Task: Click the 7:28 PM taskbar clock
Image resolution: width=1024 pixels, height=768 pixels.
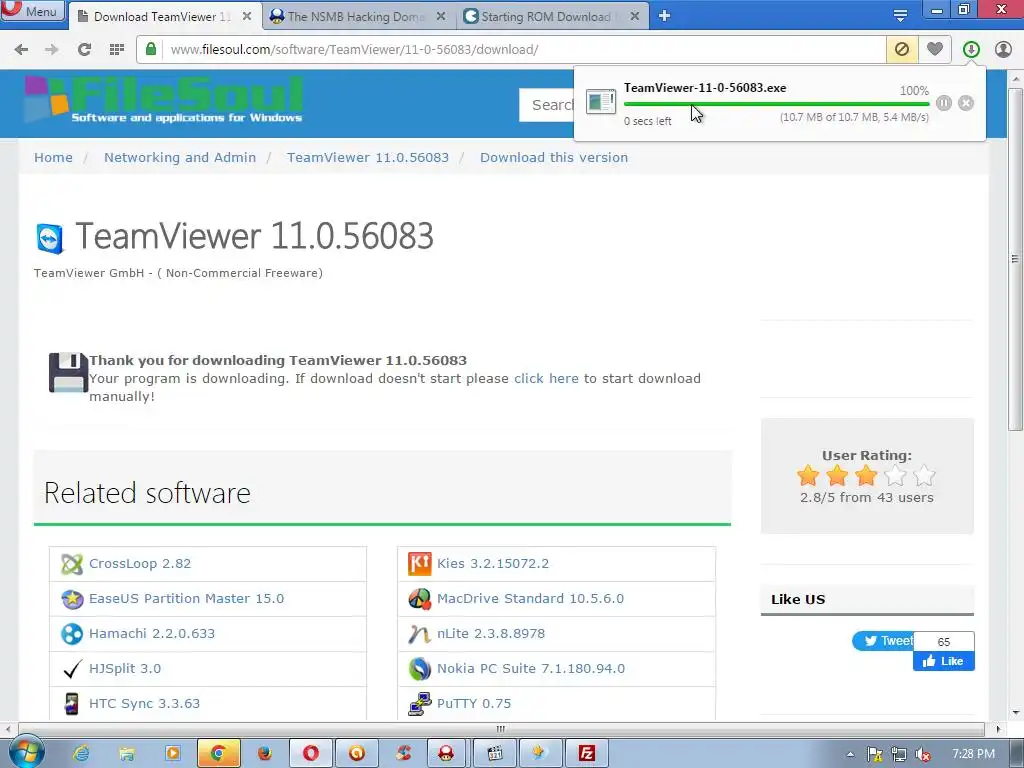Action: [x=973, y=754]
